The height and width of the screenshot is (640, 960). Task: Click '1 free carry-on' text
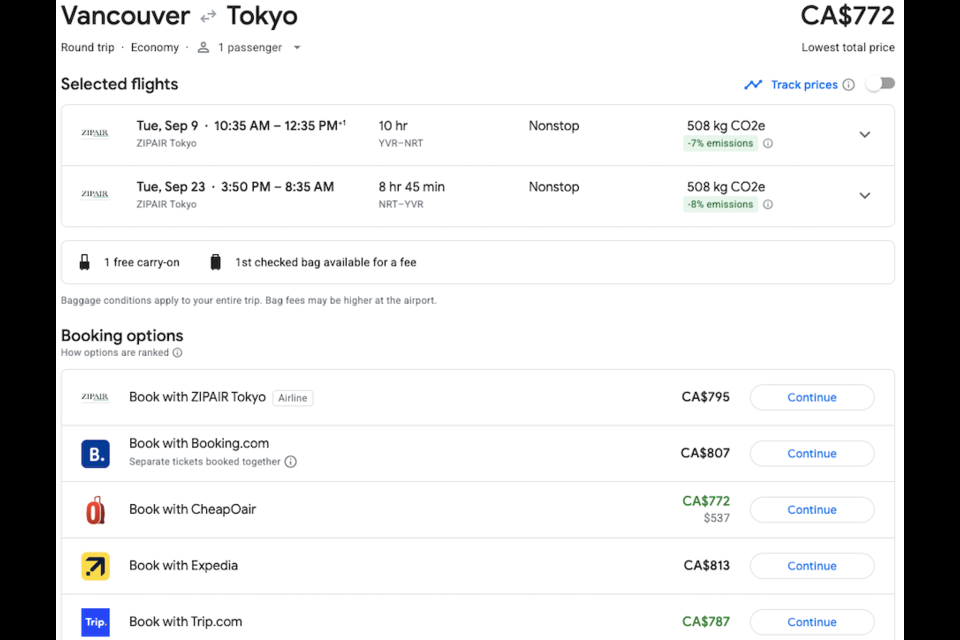tap(142, 262)
